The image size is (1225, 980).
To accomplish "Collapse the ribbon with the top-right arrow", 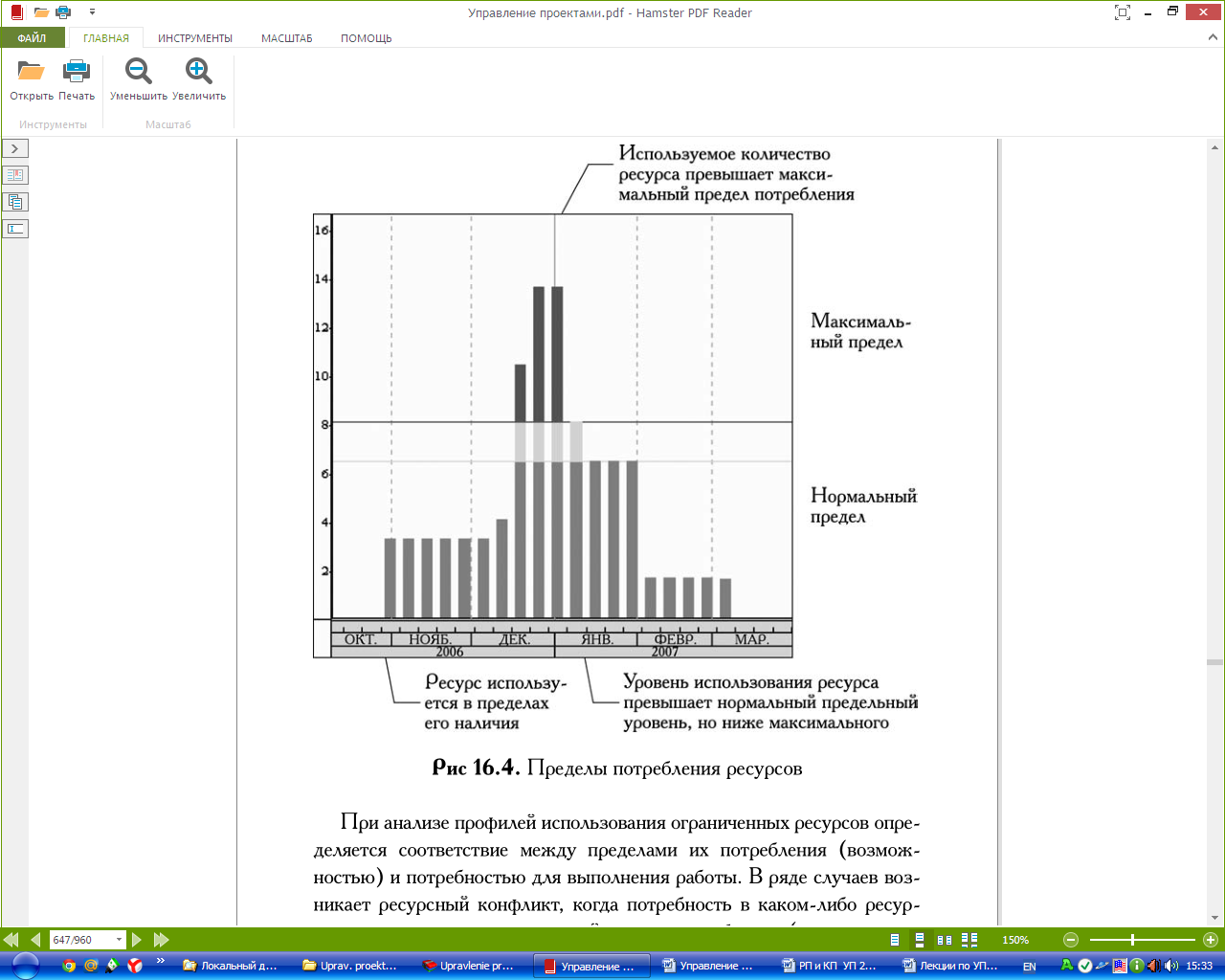I will [1212, 37].
